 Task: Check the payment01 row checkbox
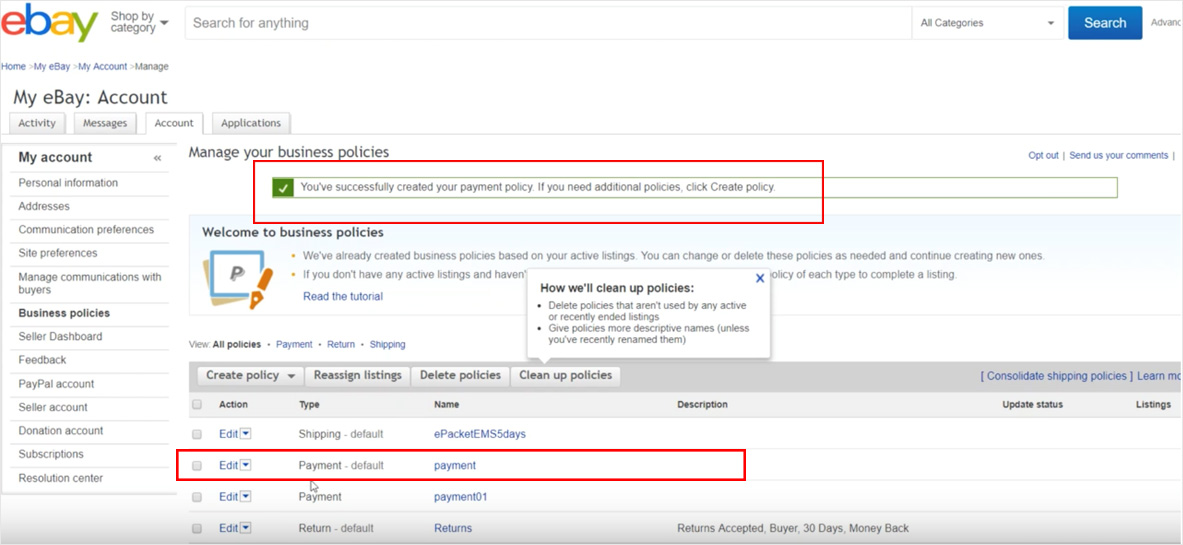tap(197, 497)
